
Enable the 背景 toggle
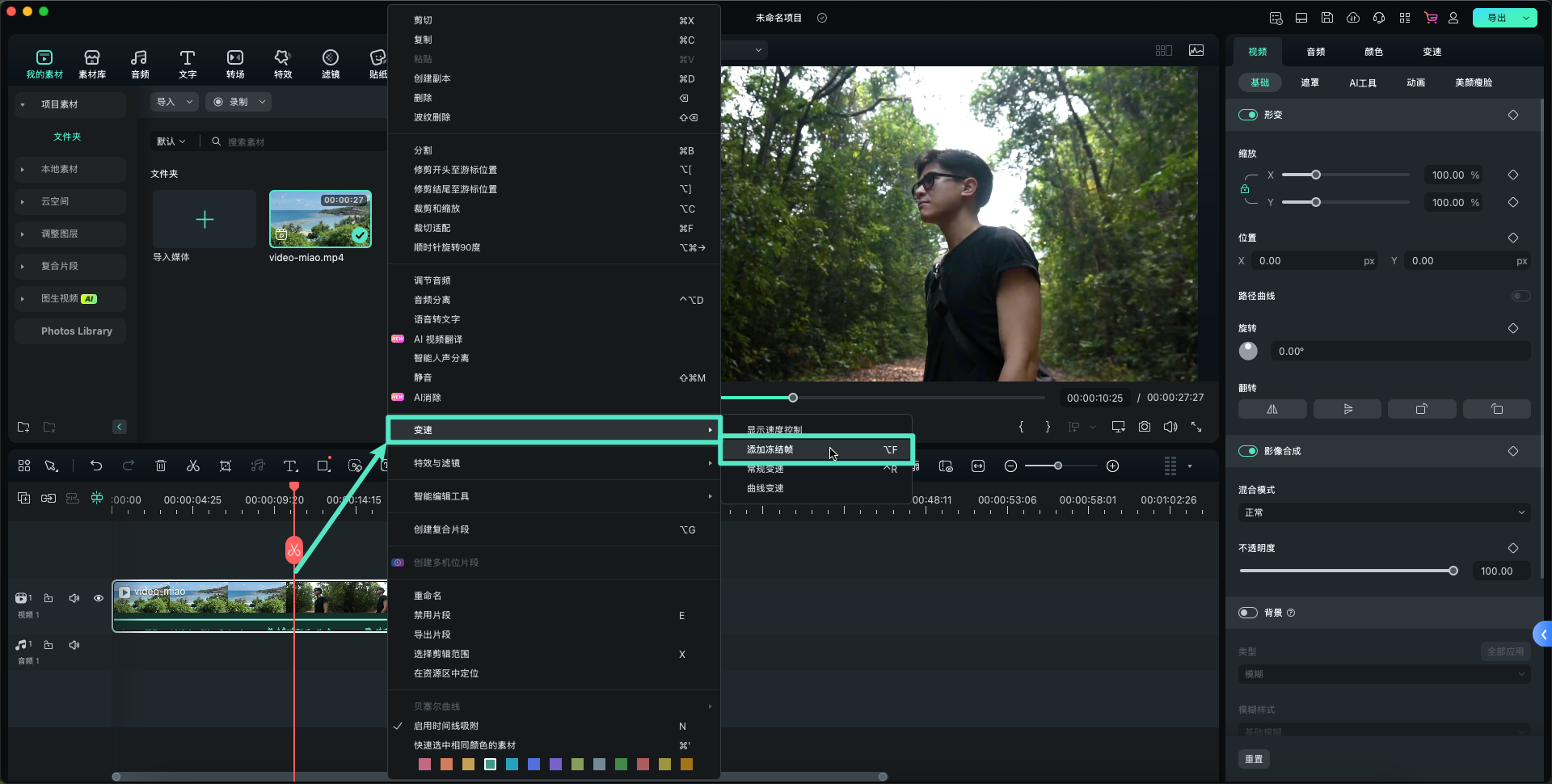pyautogui.click(x=1248, y=613)
